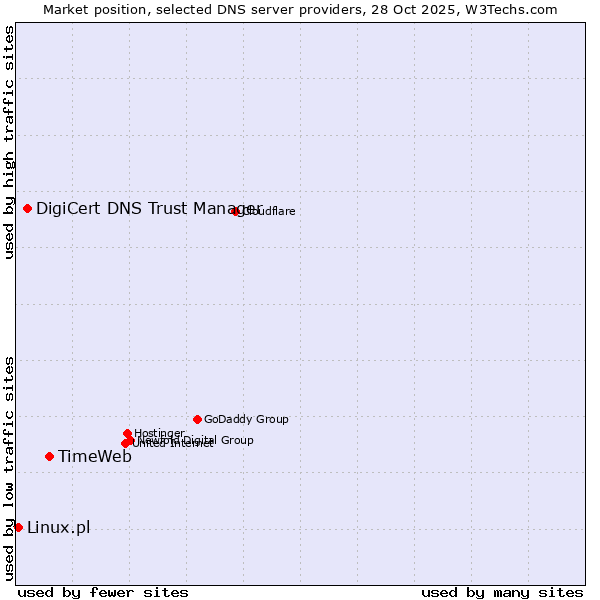Select the GoDaddy Group red marker

click(197, 419)
